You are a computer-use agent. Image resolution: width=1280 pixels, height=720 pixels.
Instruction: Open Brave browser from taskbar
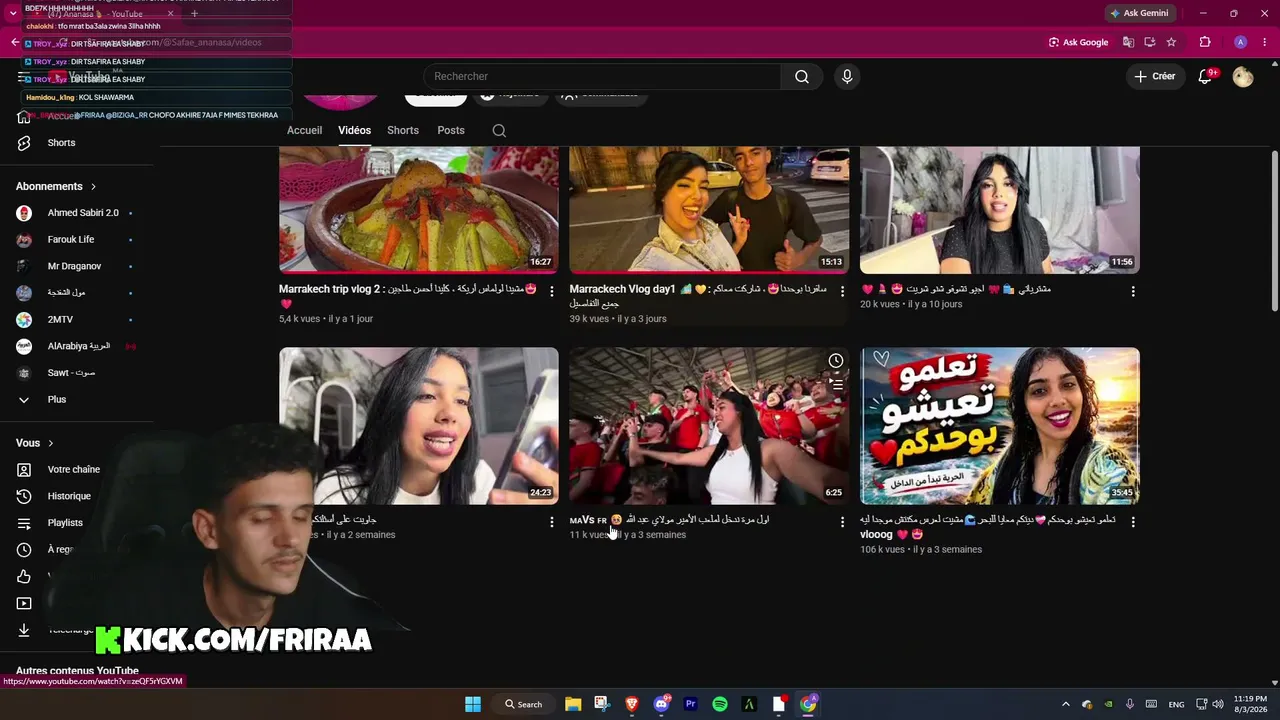(x=632, y=704)
